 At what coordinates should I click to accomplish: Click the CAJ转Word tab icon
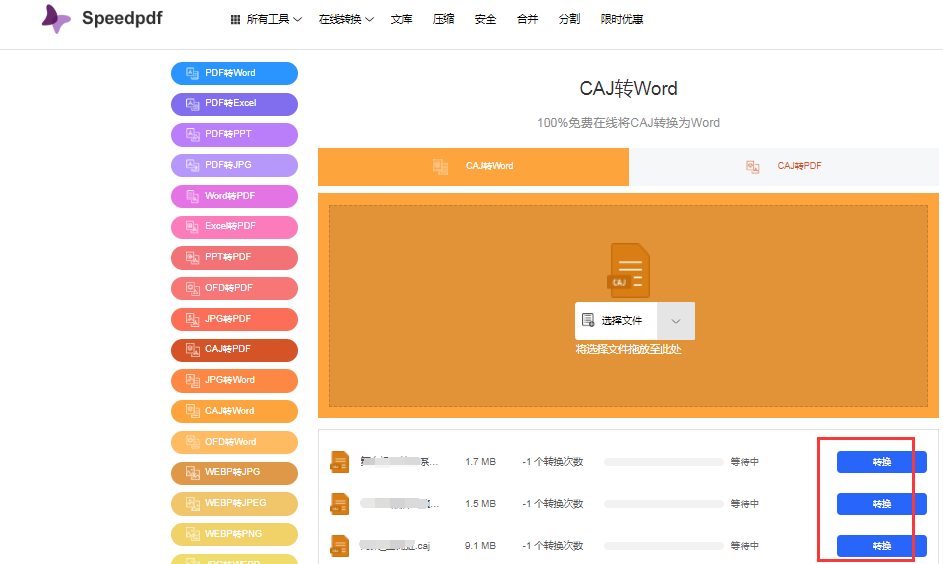[x=440, y=167]
